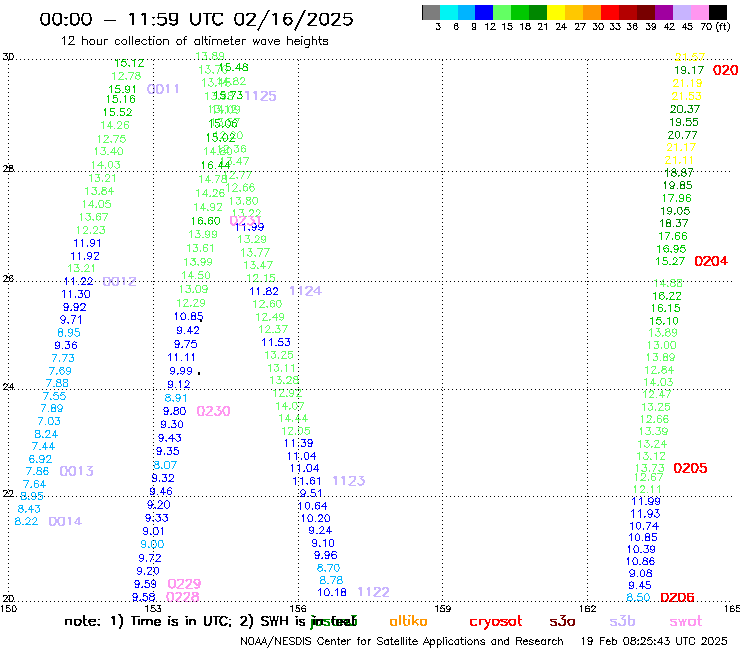Click wave height value 15.27
Image resolution: width=740 pixels, height=650 pixels.
[x=670, y=261]
